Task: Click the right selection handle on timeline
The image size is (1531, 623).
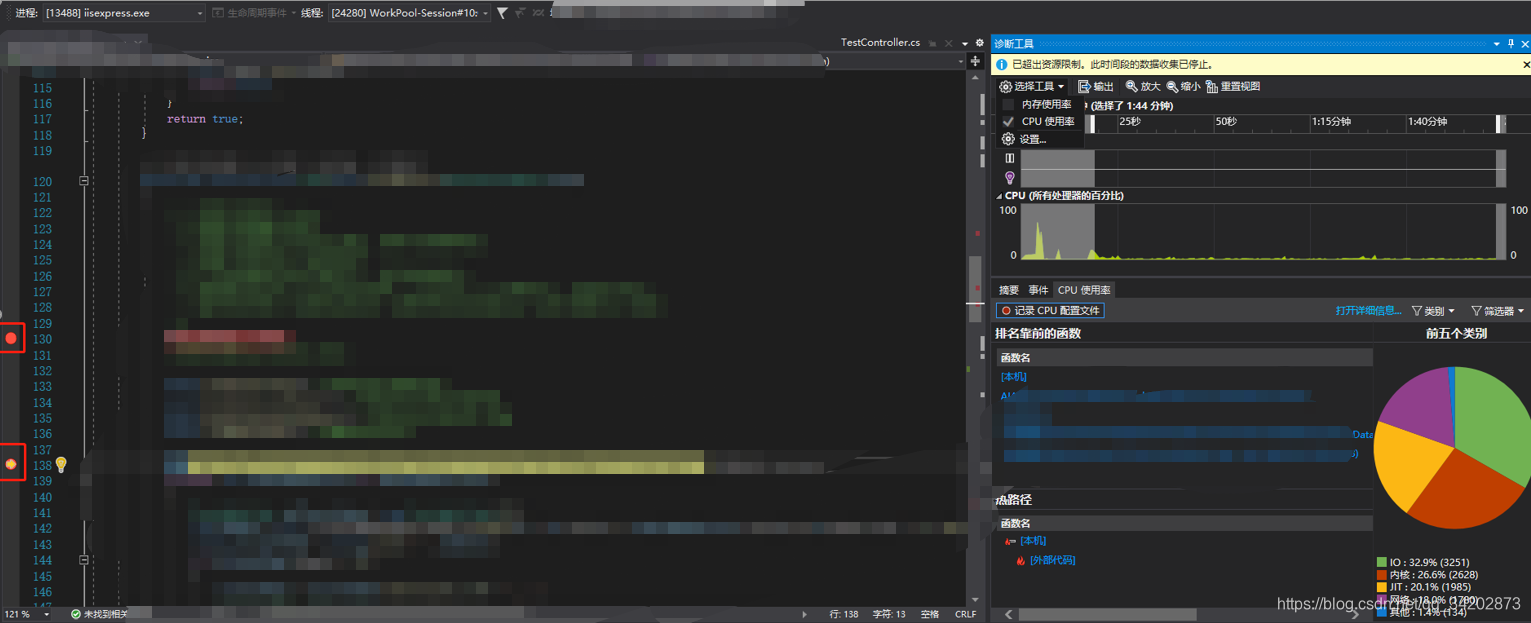Action: pos(1499,123)
